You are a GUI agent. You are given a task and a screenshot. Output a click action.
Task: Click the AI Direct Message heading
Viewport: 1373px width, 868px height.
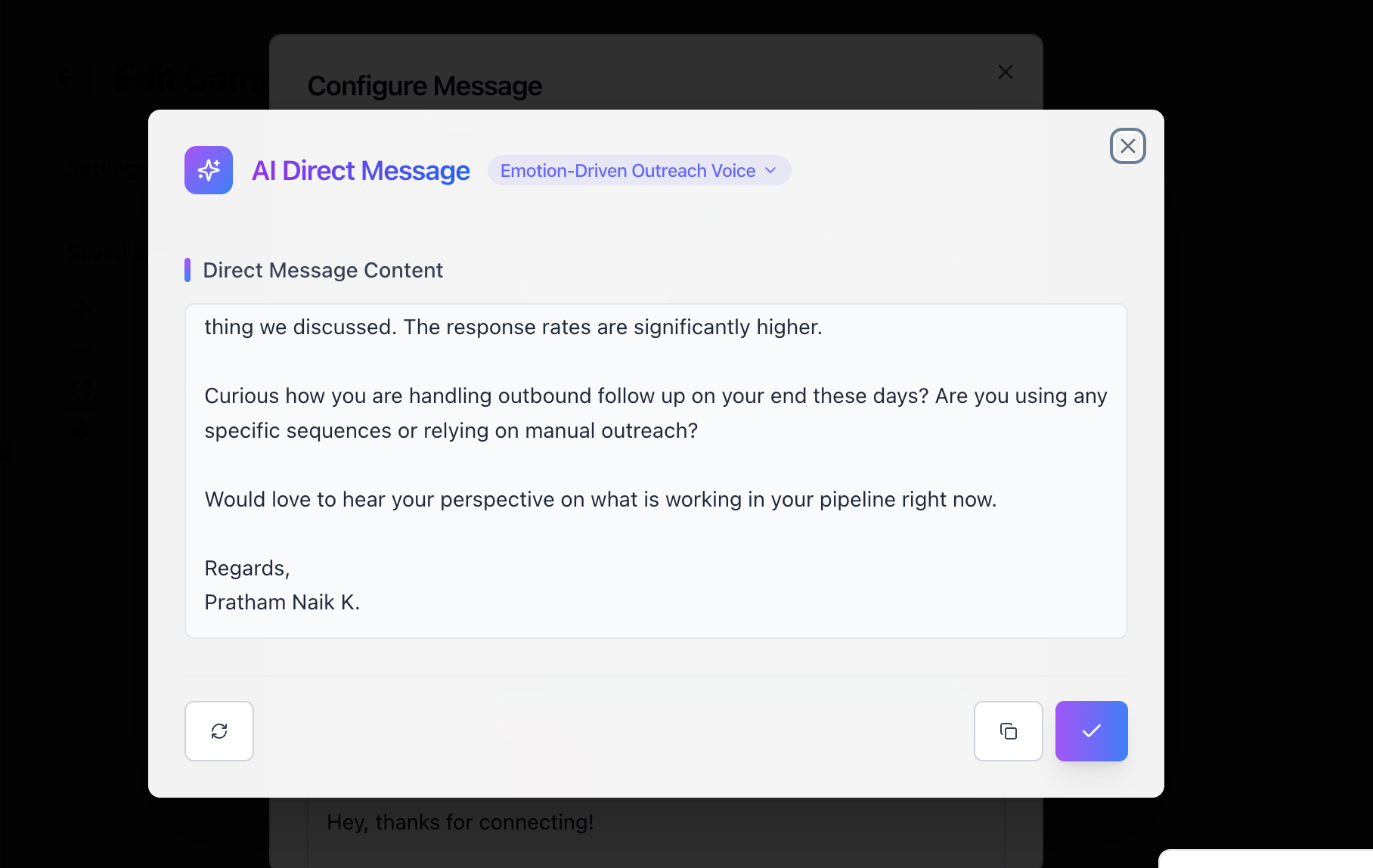361,171
